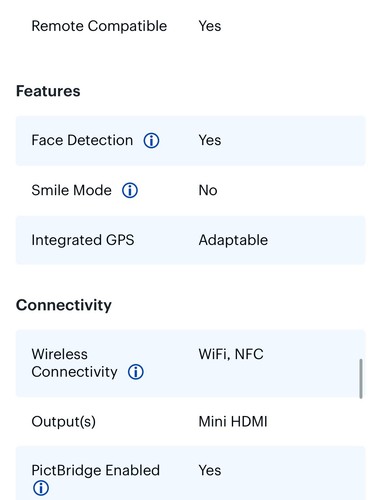Select the Adaptable value text
The width and height of the screenshot is (381, 500).
click(233, 240)
